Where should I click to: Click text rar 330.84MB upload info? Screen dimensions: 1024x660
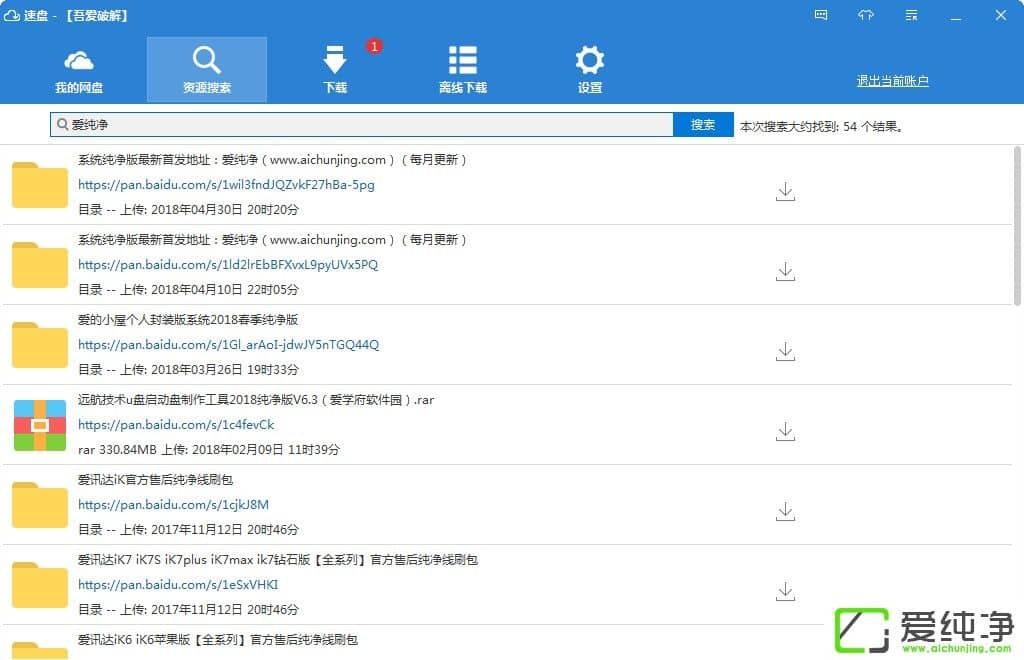(209, 449)
